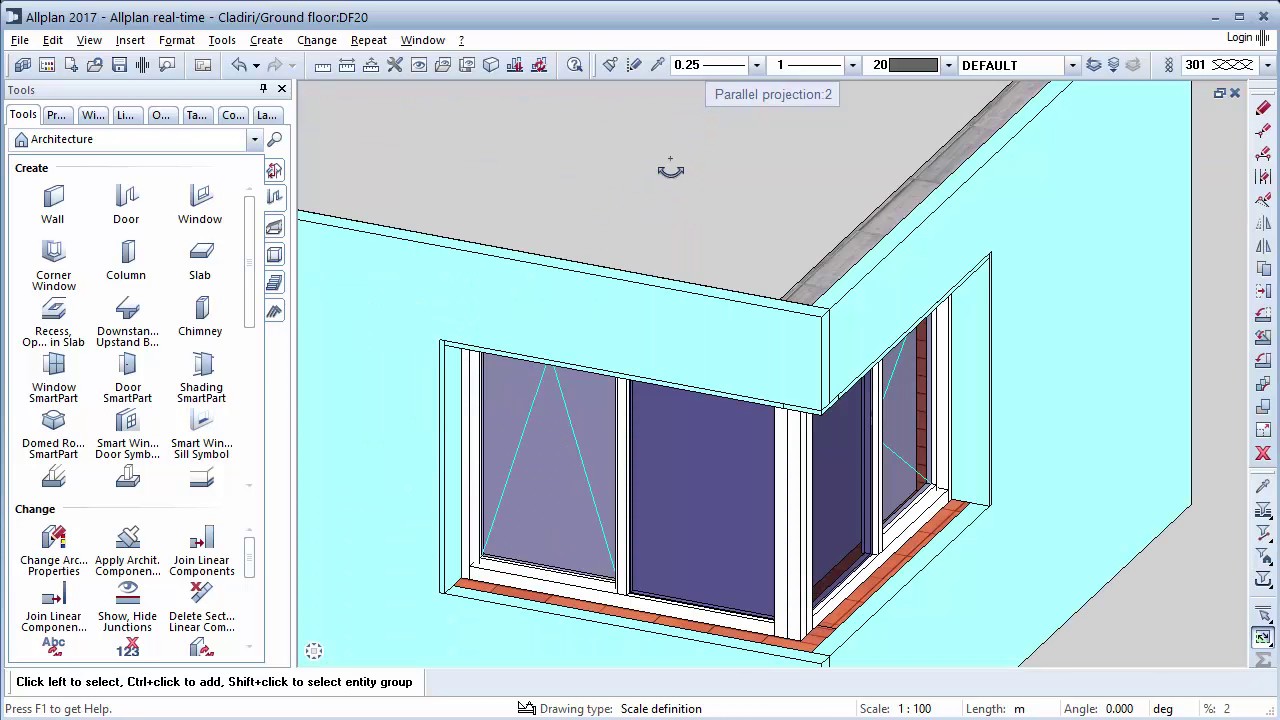Screen dimensions: 1280x720
Task: Toggle the chain icon before pattern 301
Action: coord(1168,65)
